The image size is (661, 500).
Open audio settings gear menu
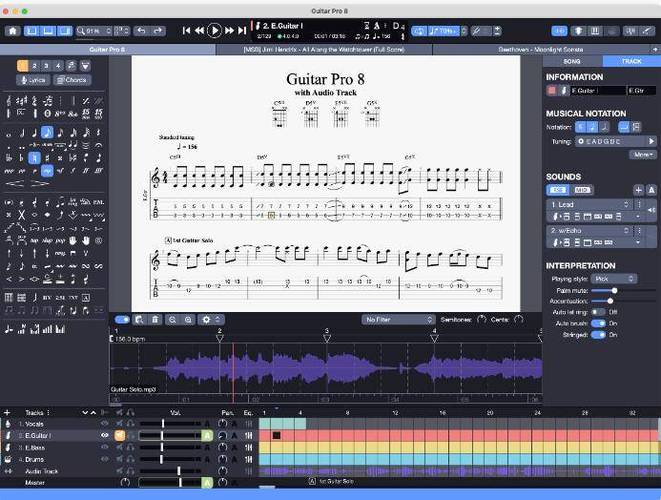206,320
